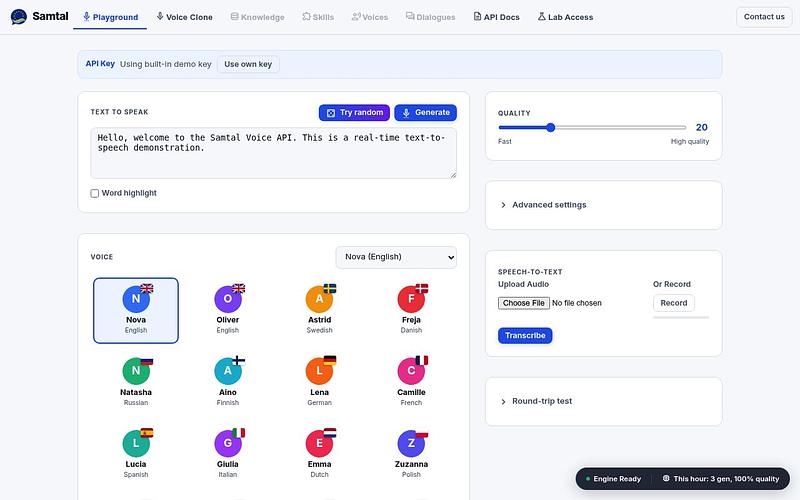Image resolution: width=800 pixels, height=500 pixels.
Task: Click the quality value 20
Action: click(702, 128)
